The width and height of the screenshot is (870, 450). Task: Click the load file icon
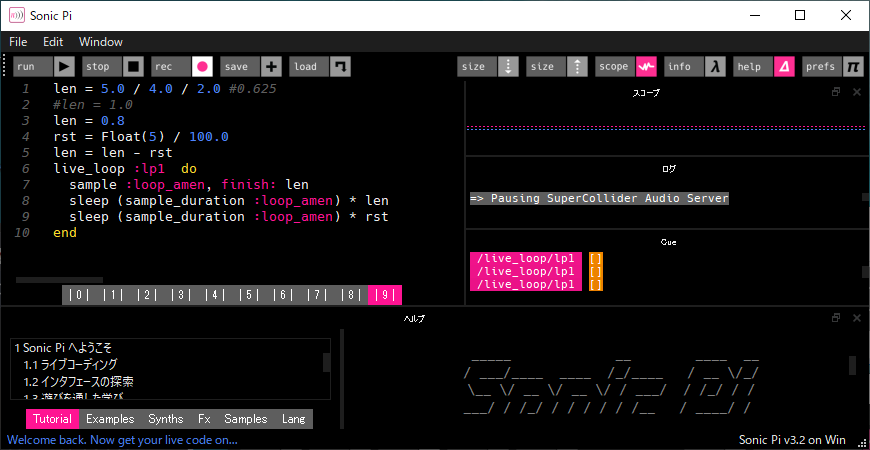point(341,67)
